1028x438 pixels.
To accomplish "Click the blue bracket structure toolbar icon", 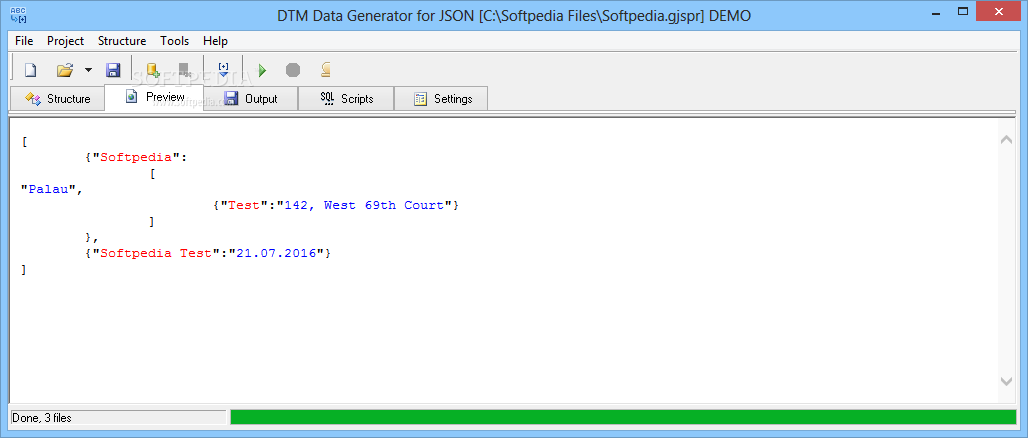I will (223, 70).
